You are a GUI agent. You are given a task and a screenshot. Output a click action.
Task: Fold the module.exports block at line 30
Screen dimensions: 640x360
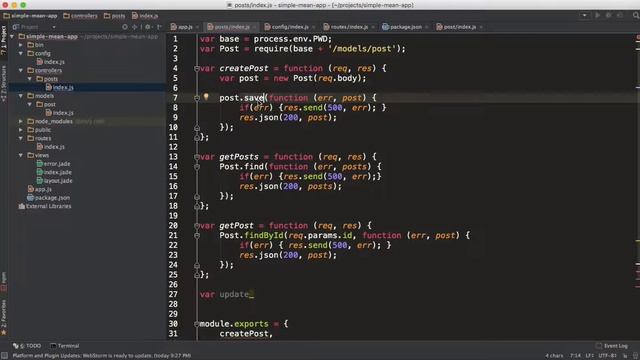click(197, 324)
